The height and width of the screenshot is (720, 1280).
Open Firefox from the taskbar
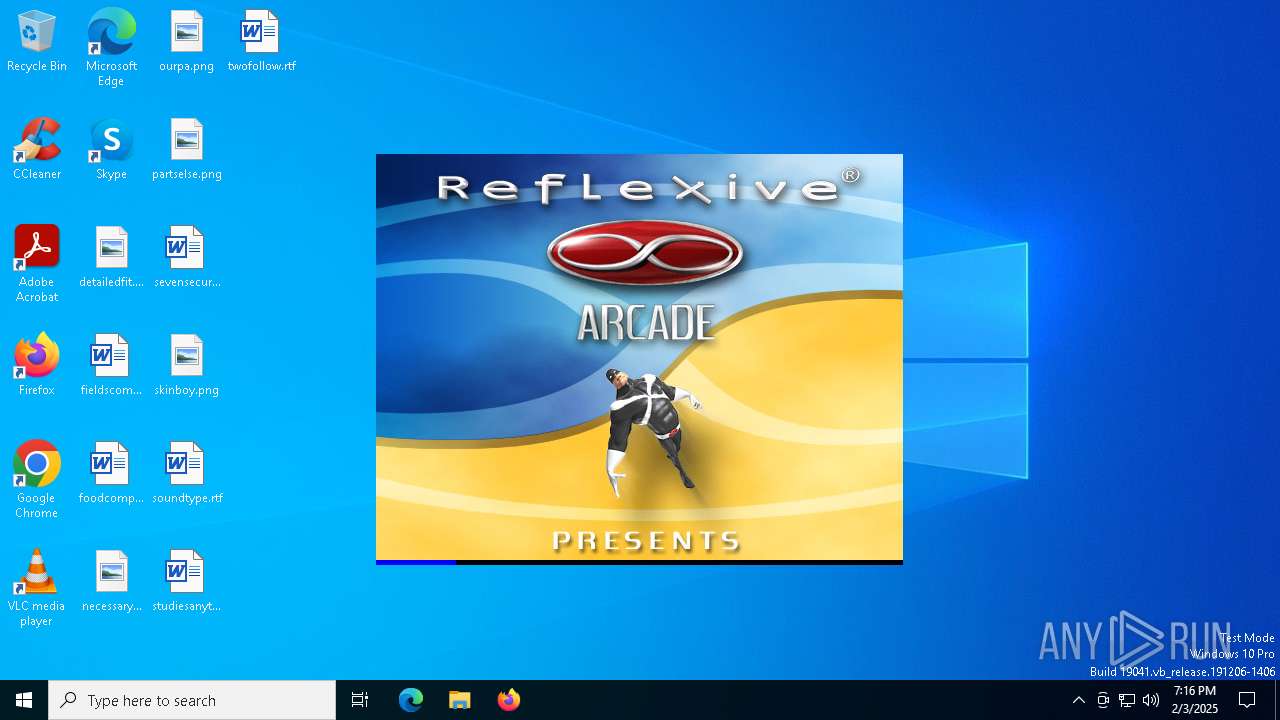pos(509,700)
